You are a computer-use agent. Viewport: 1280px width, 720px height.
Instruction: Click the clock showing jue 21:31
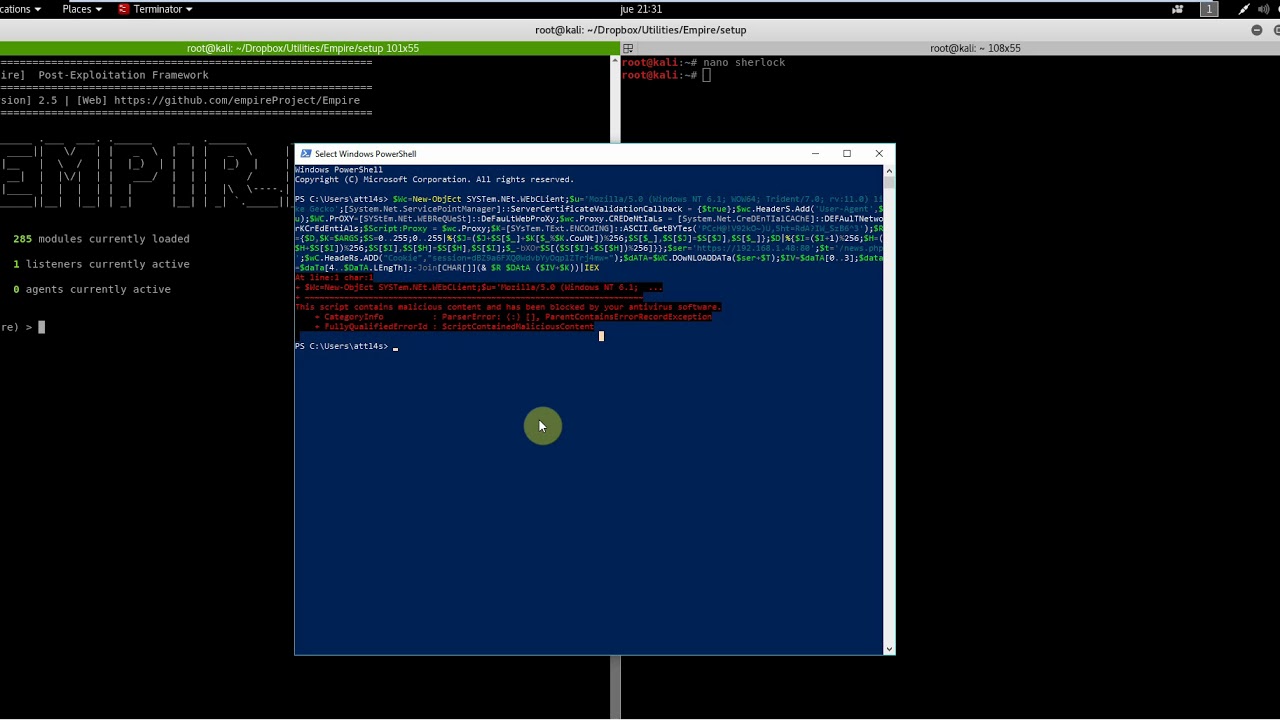641,9
